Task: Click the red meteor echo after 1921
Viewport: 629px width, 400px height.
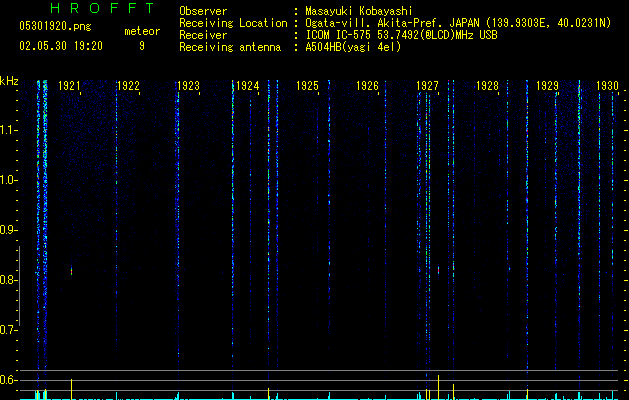Action: (72, 272)
